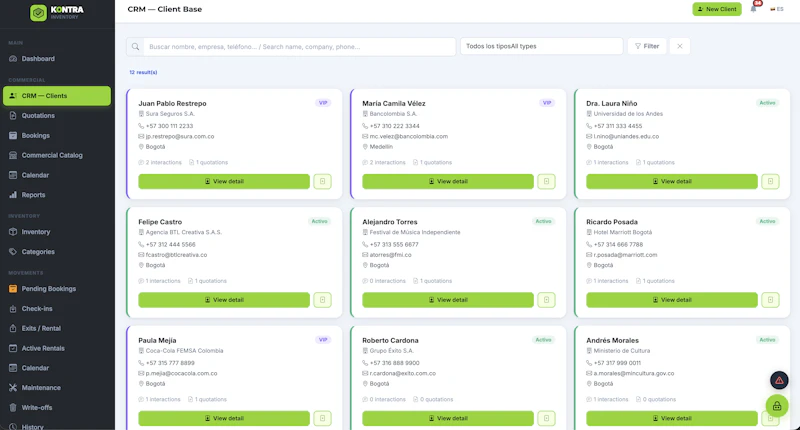
Task: Open the Commercial Catalog
Action: (57, 155)
